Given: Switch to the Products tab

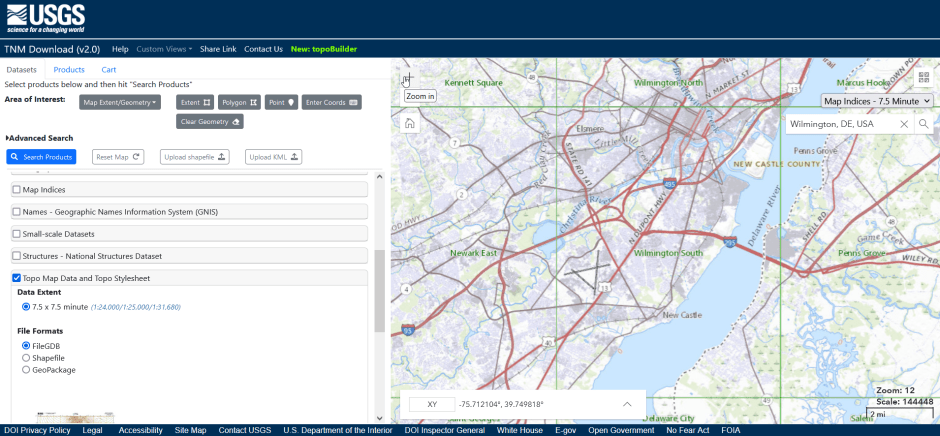Looking at the screenshot, I should coord(69,70).
